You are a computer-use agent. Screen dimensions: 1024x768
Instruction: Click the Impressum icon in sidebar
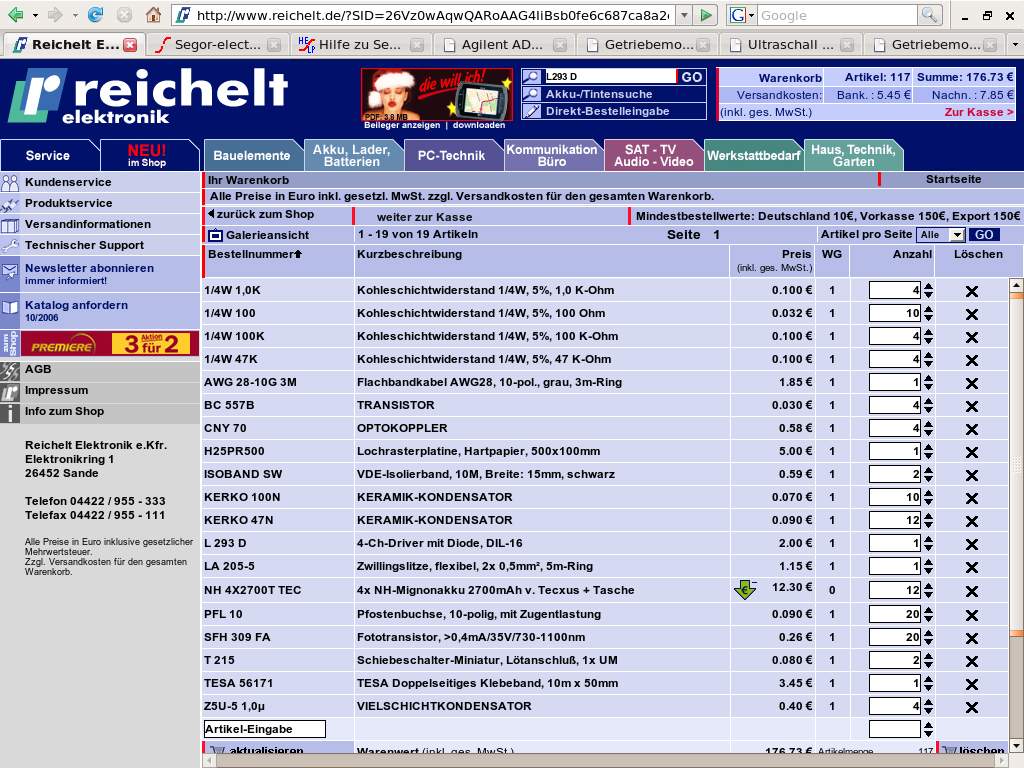[x=10, y=392]
